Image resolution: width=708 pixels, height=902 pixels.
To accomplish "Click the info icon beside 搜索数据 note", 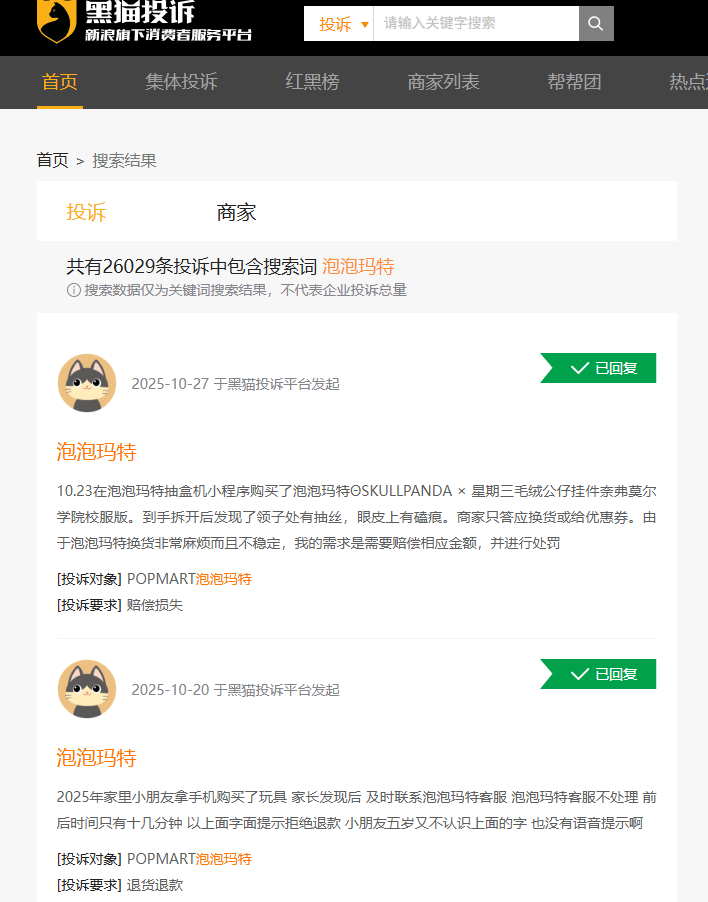I will 74,290.
